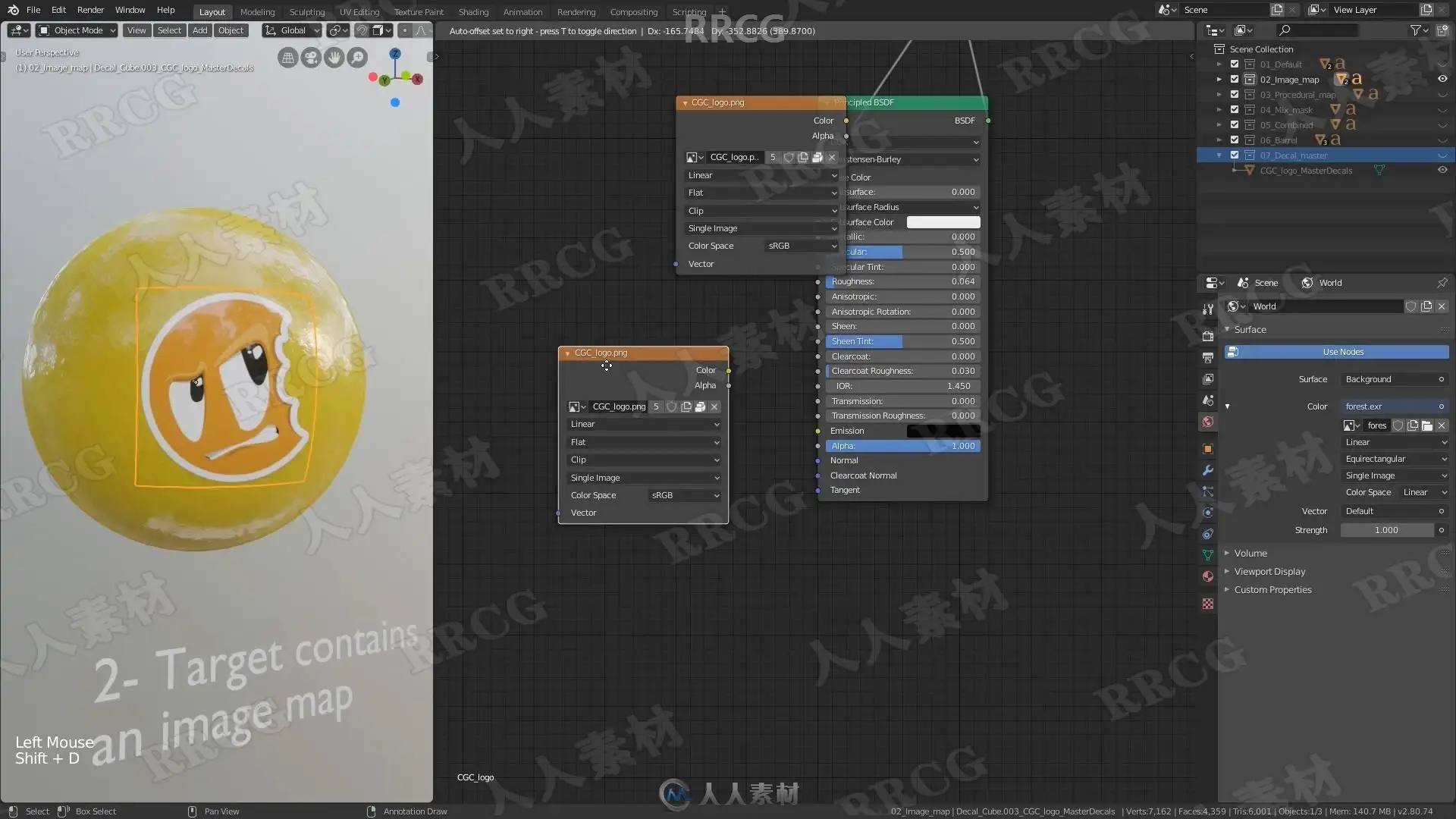Click the Add menu button in viewport header
Viewport: 1456px width, 819px height.
click(x=199, y=30)
